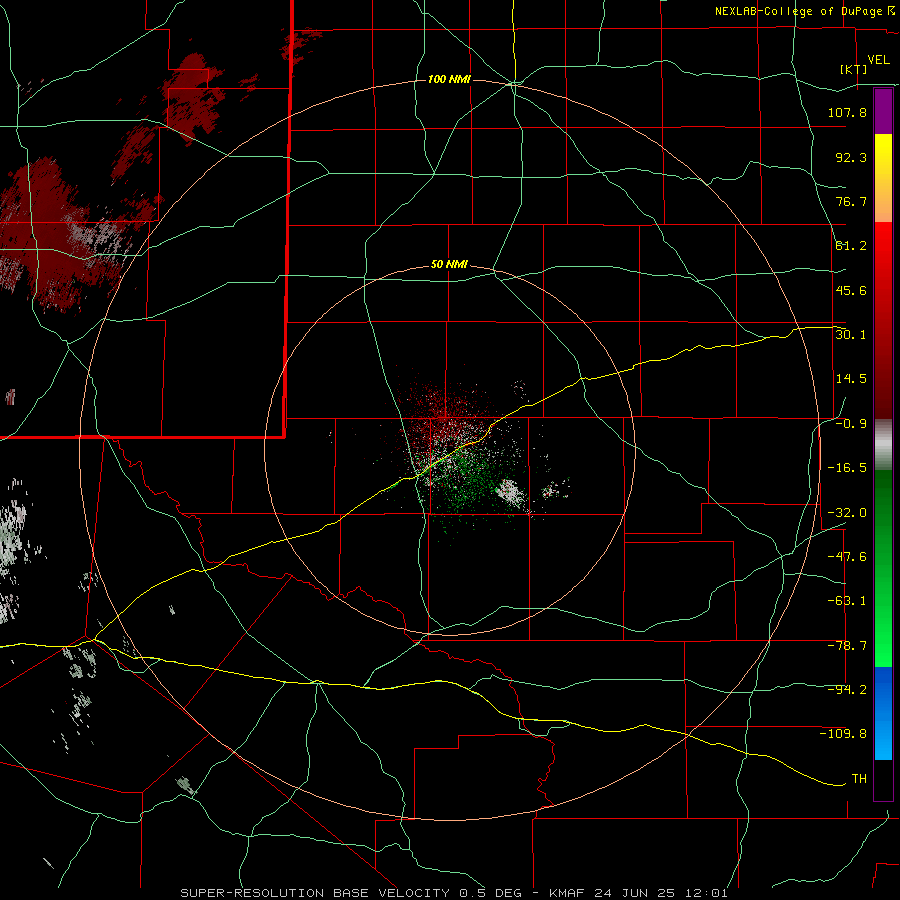Select the 30.1 scale value
Image resolution: width=900 pixels, height=900 pixels.
pos(851,334)
